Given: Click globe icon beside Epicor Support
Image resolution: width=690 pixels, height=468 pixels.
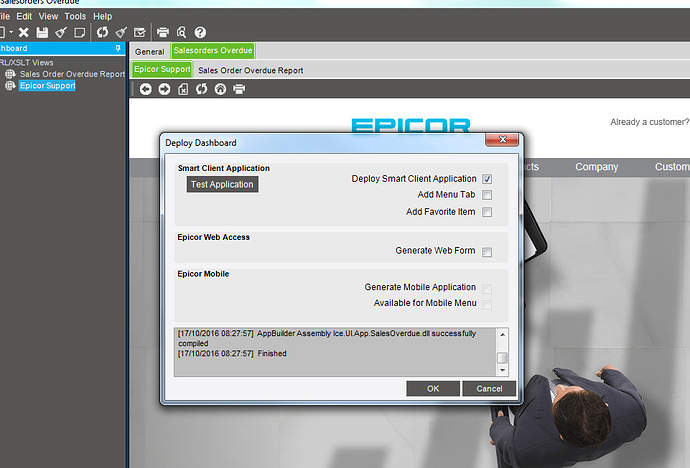Looking at the screenshot, I should [10, 85].
